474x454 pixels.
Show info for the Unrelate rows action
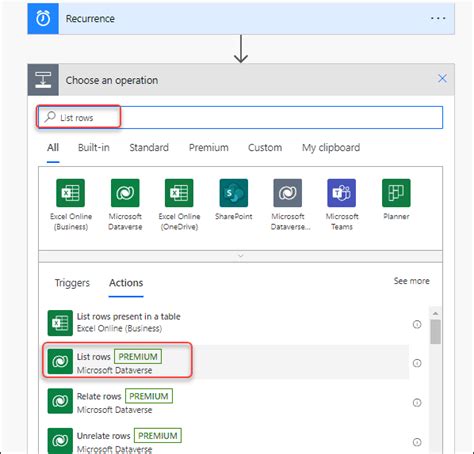(x=417, y=442)
